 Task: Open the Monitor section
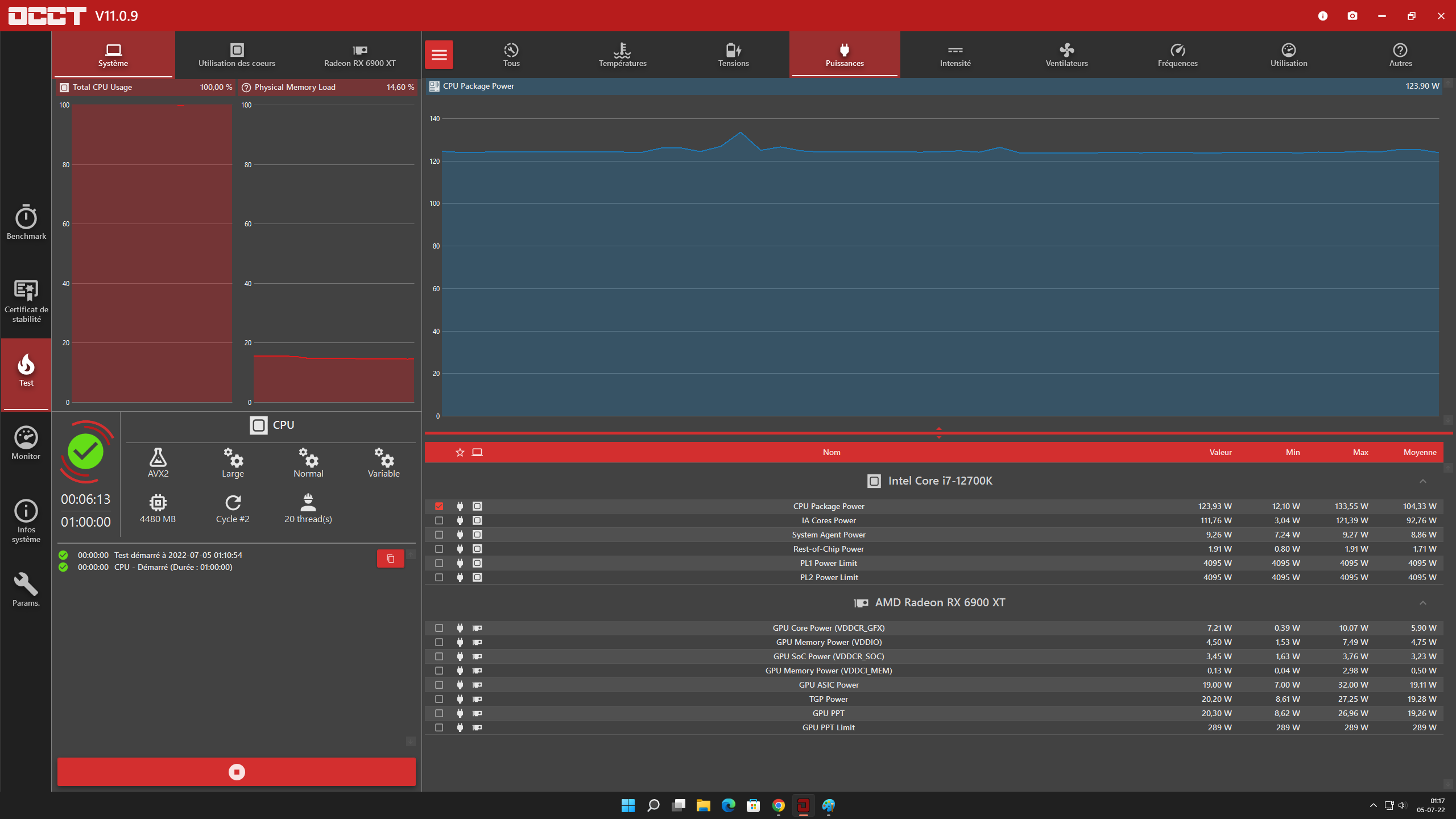point(26,443)
